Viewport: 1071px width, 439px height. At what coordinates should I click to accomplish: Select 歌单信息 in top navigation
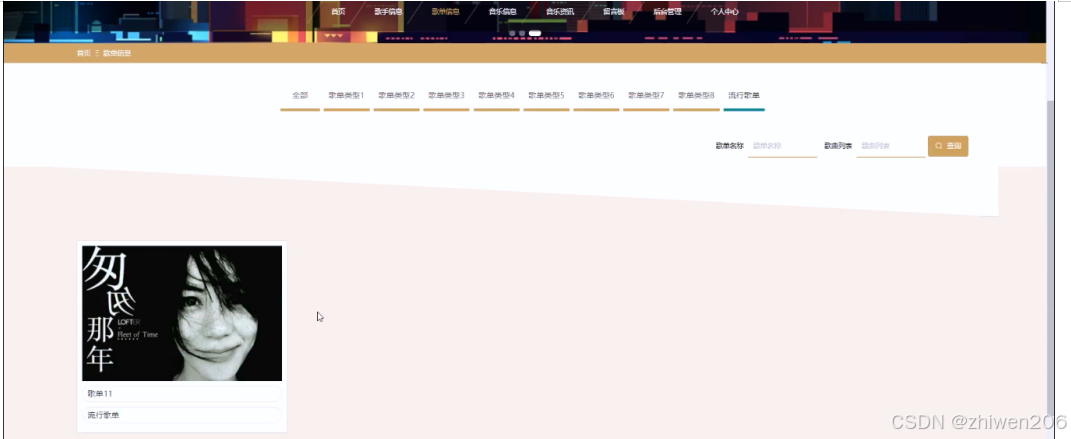[x=445, y=12]
